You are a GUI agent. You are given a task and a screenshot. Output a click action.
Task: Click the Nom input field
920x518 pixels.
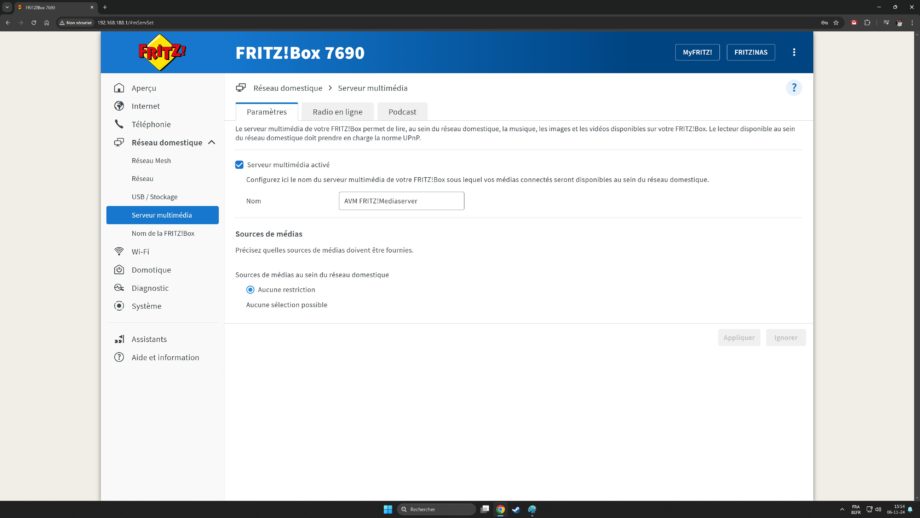(x=401, y=201)
